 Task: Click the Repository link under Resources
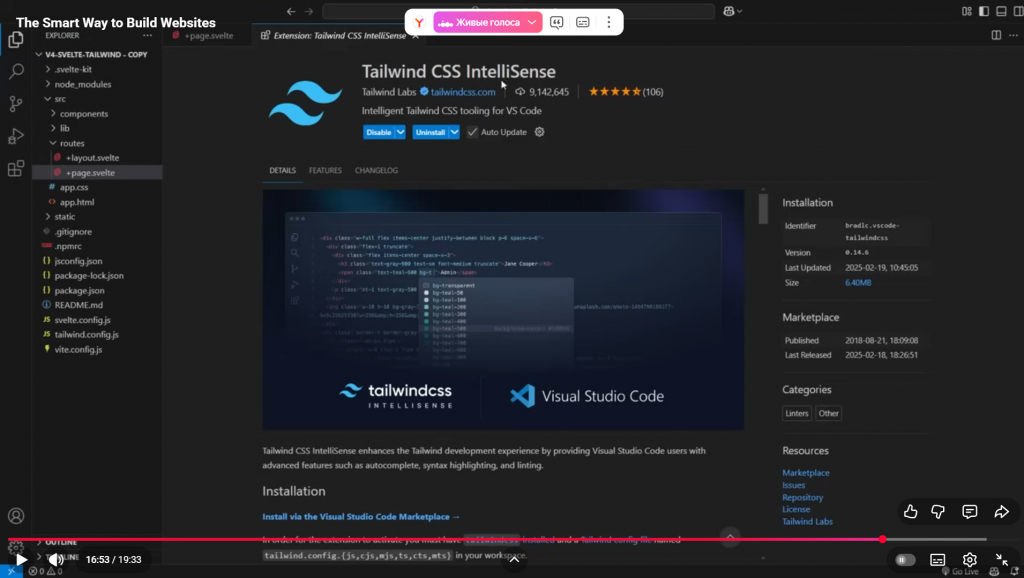point(802,497)
